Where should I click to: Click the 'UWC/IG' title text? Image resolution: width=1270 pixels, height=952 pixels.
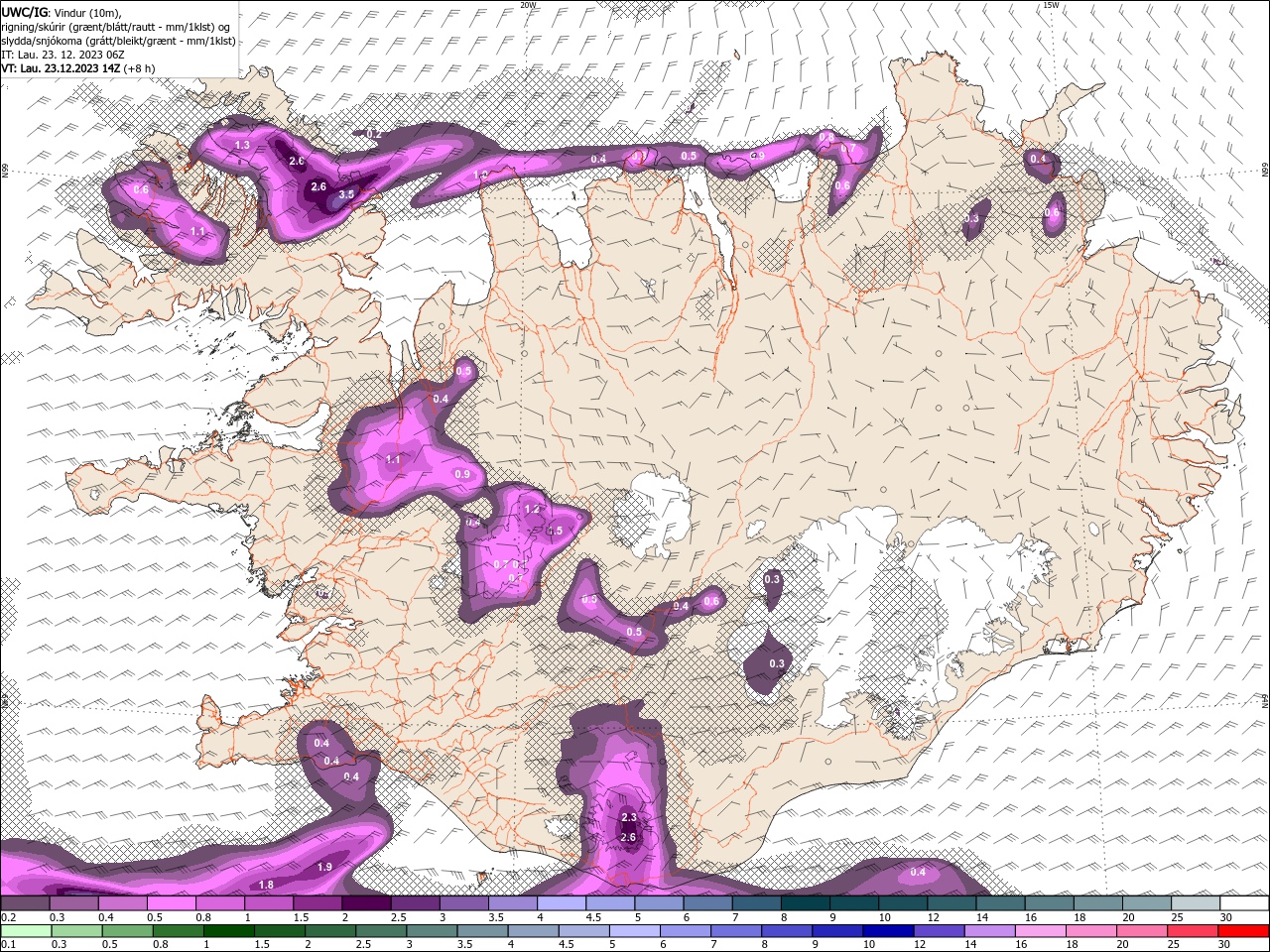(24, 11)
